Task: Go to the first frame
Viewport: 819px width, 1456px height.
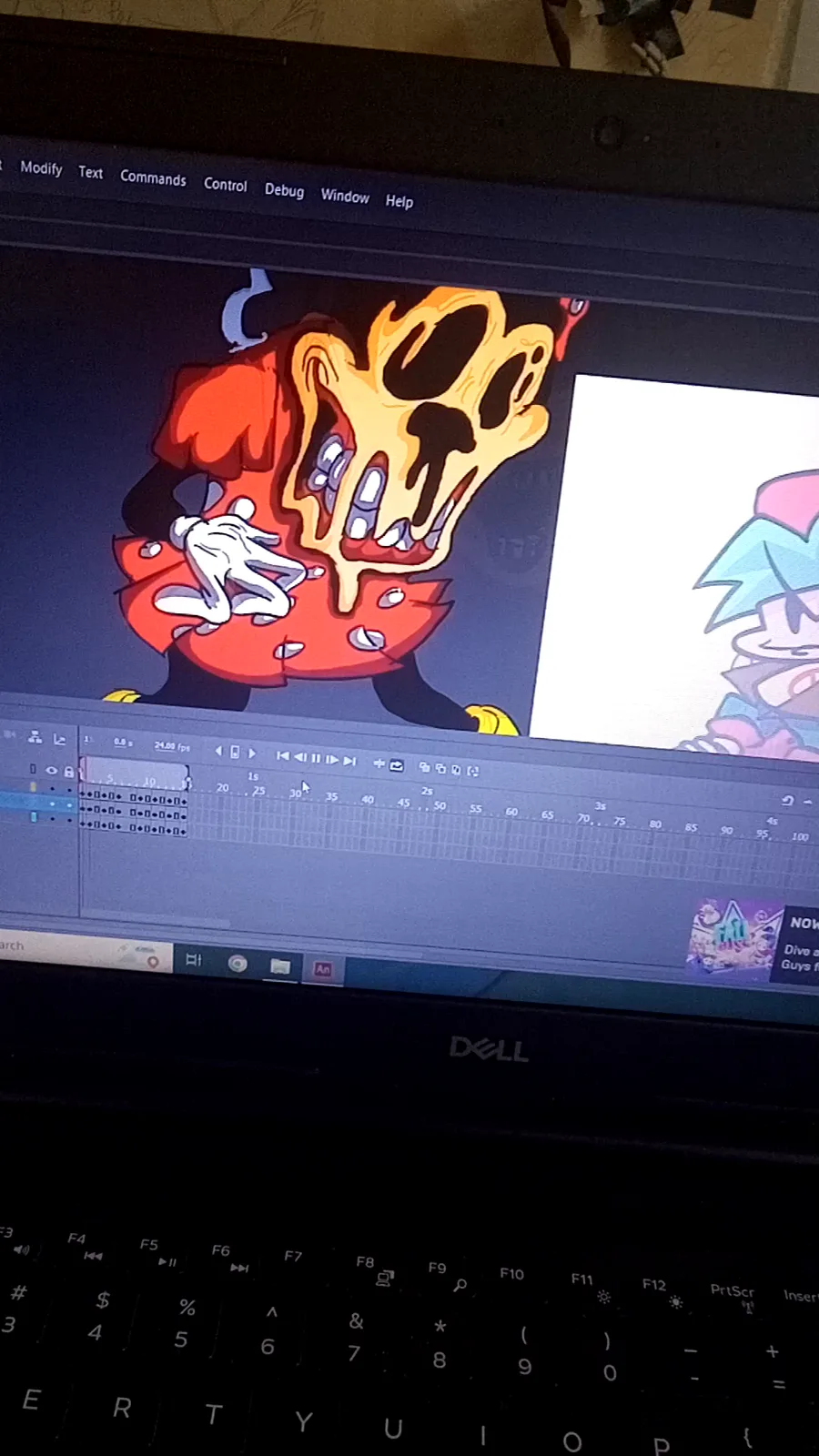Action: [282, 756]
